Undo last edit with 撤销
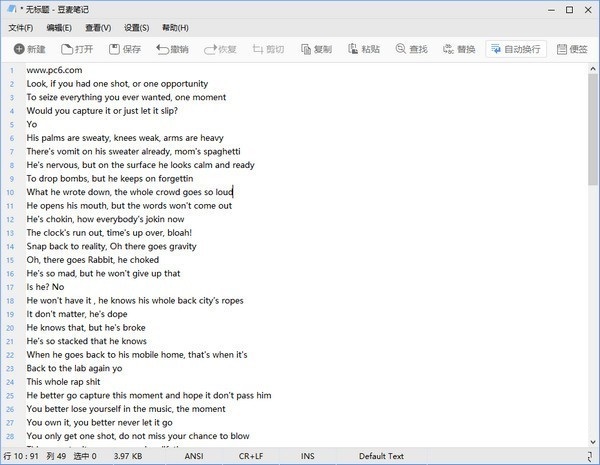 [x=172, y=49]
